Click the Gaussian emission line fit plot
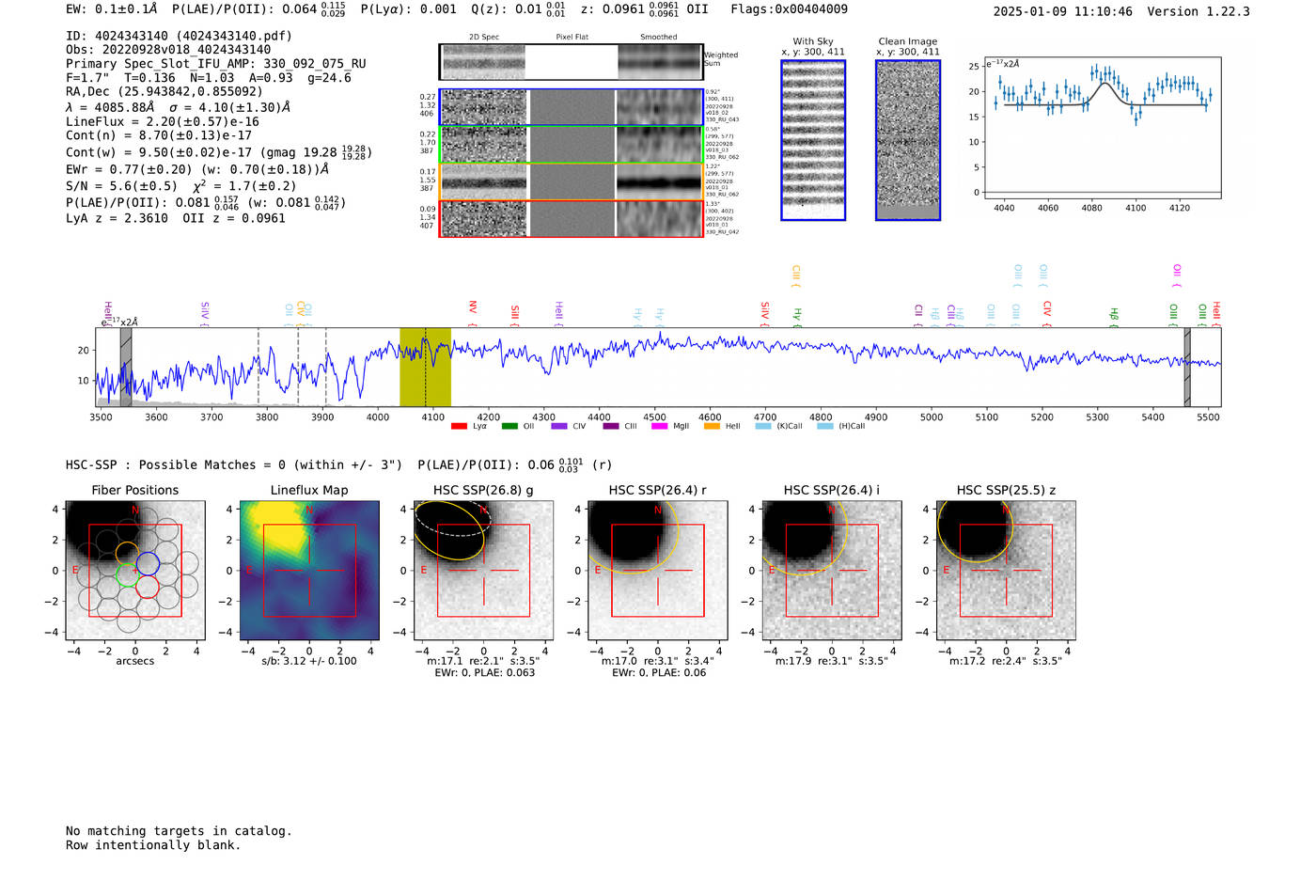Screen dimensions: 1316x896 coord(1102,129)
